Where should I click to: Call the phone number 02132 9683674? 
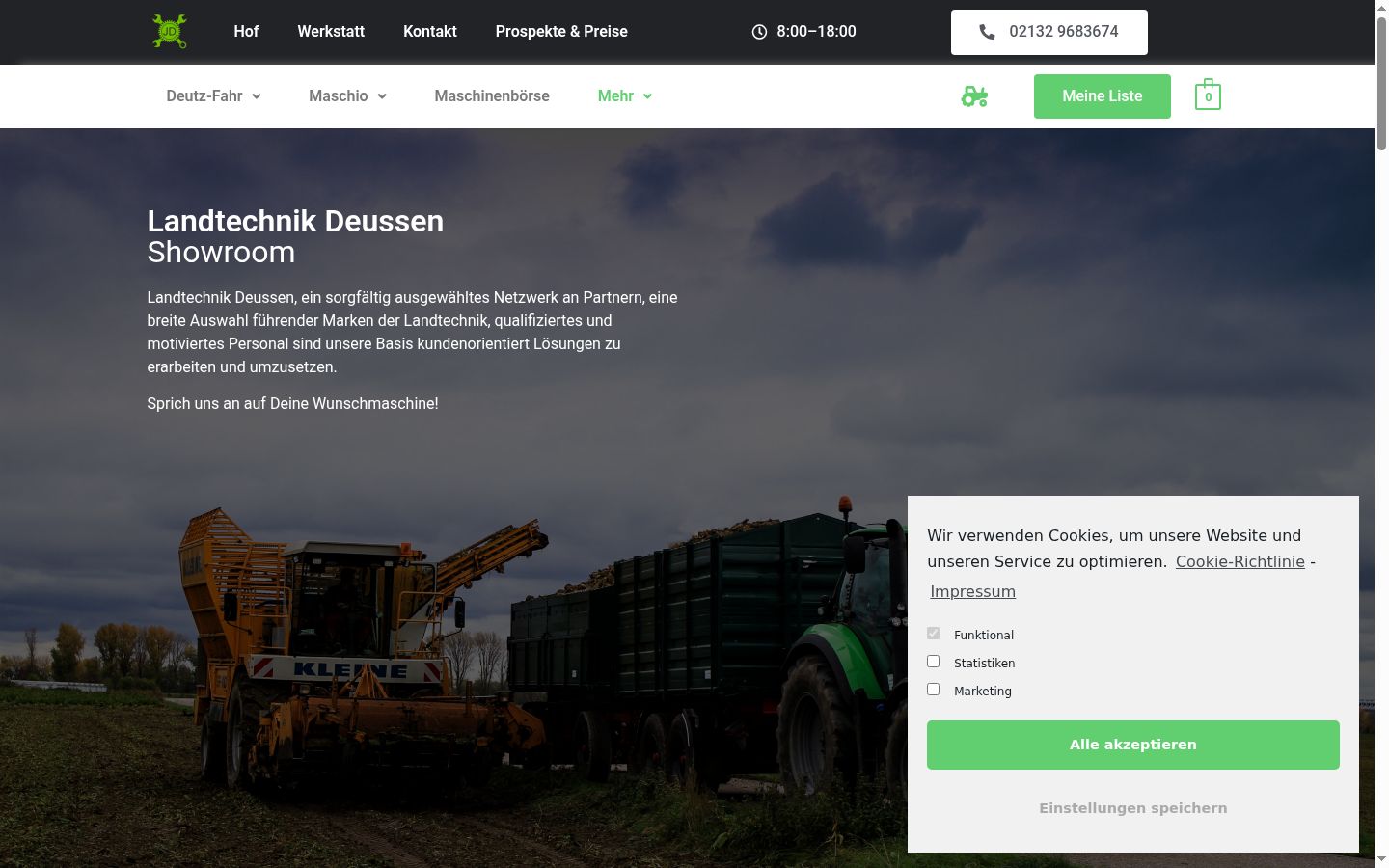click(x=1049, y=32)
